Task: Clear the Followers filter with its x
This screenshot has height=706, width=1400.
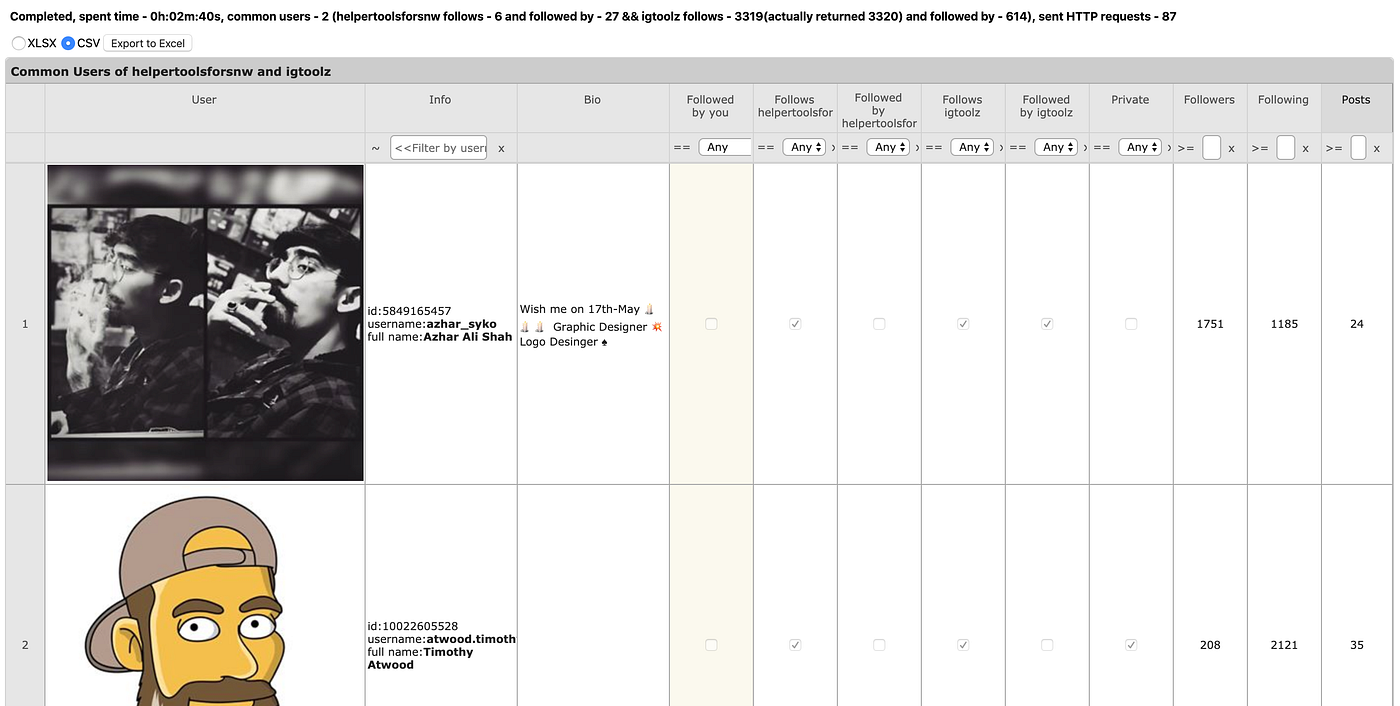Action: 1231,148
